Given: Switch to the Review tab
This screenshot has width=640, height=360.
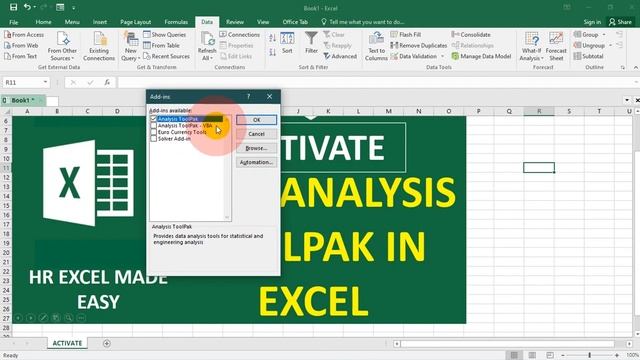Looking at the screenshot, I should point(235,22).
